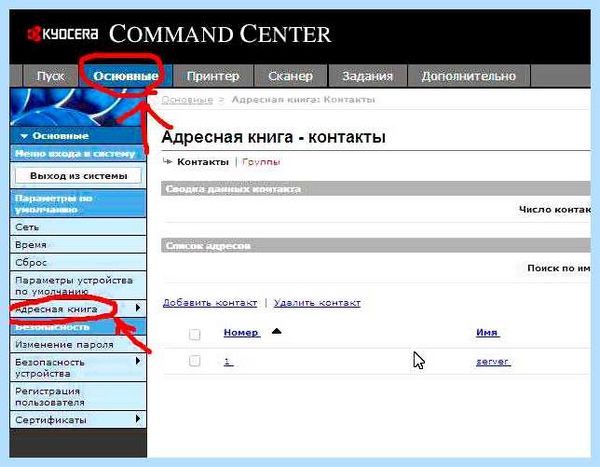
Task: Check the box for contact 1
Action: click(x=194, y=361)
